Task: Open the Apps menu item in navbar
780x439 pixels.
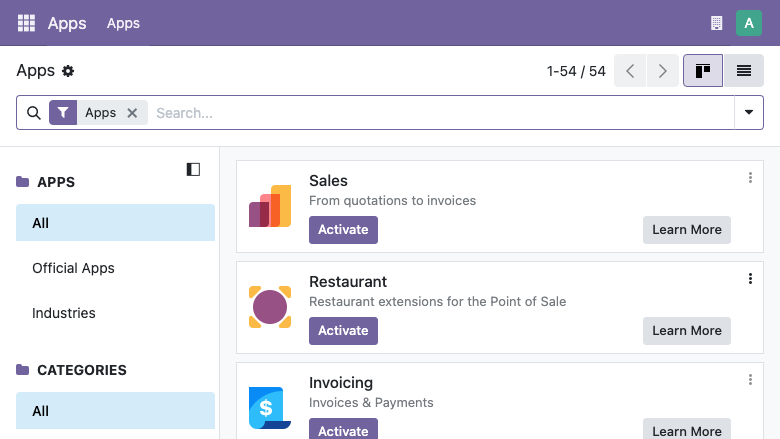Action: (x=123, y=23)
